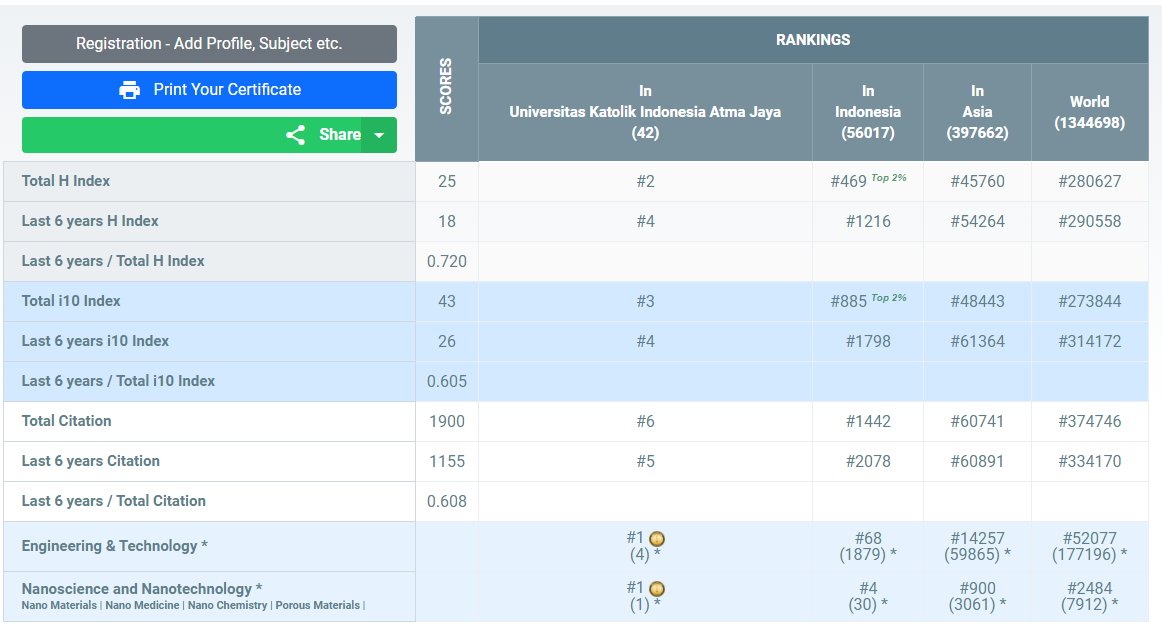Open Registration - Add Profile, Subject etc.
The width and height of the screenshot is (1162, 627).
(209, 44)
